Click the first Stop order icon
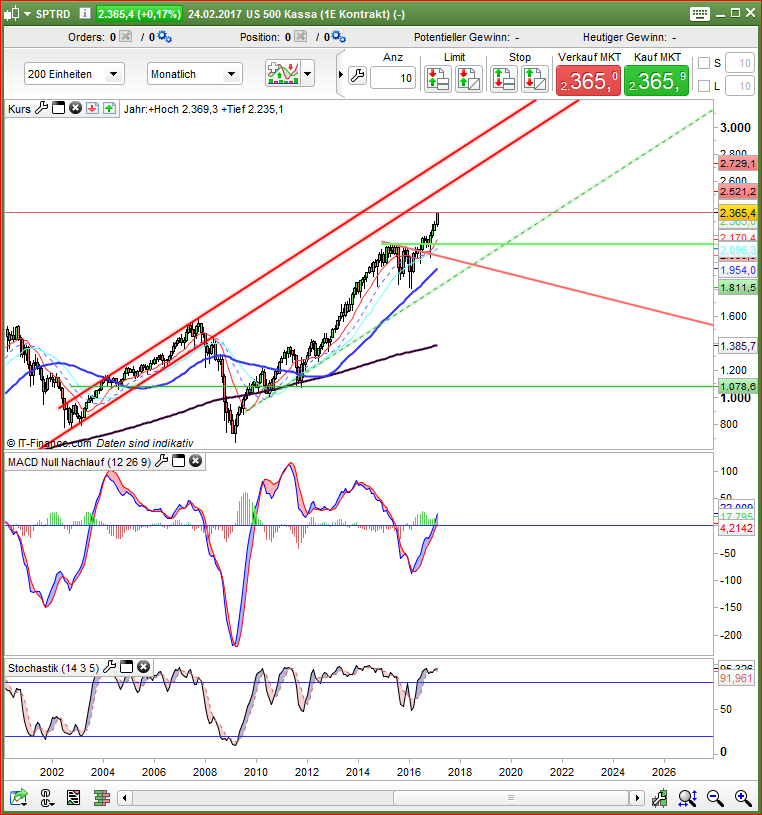 coord(504,78)
